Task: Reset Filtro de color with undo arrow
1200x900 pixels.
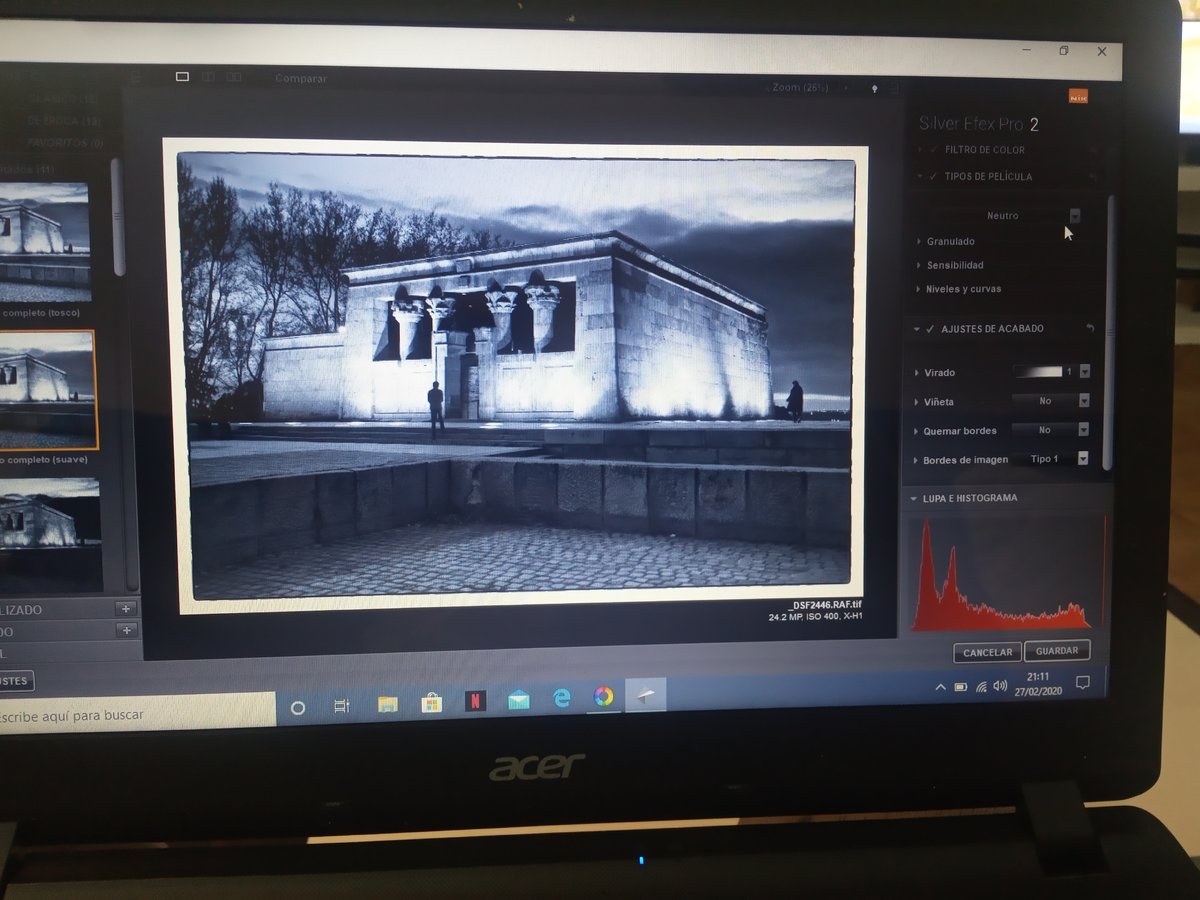Action: coord(1093,150)
